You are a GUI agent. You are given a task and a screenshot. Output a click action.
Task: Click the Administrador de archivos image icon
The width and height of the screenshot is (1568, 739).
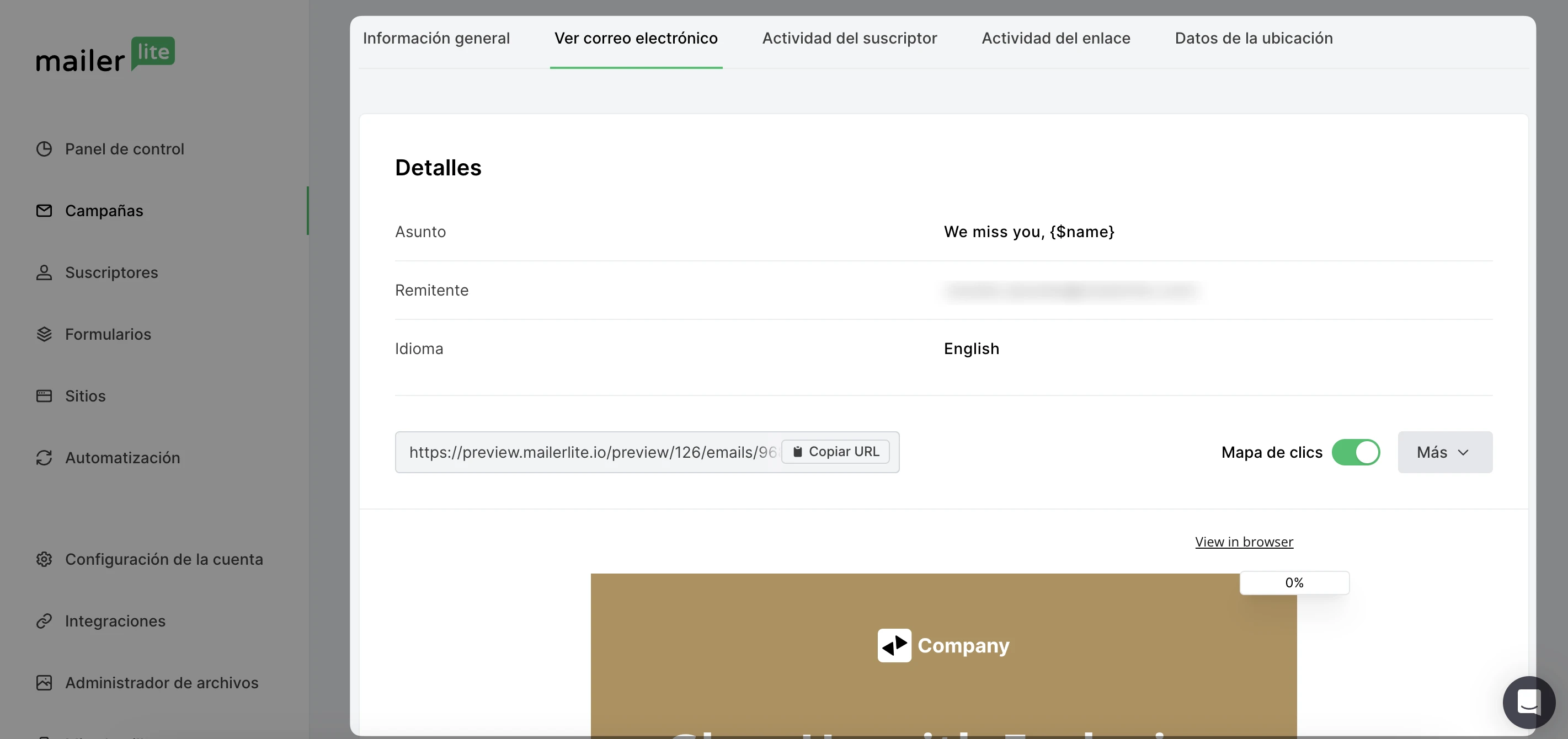44,682
